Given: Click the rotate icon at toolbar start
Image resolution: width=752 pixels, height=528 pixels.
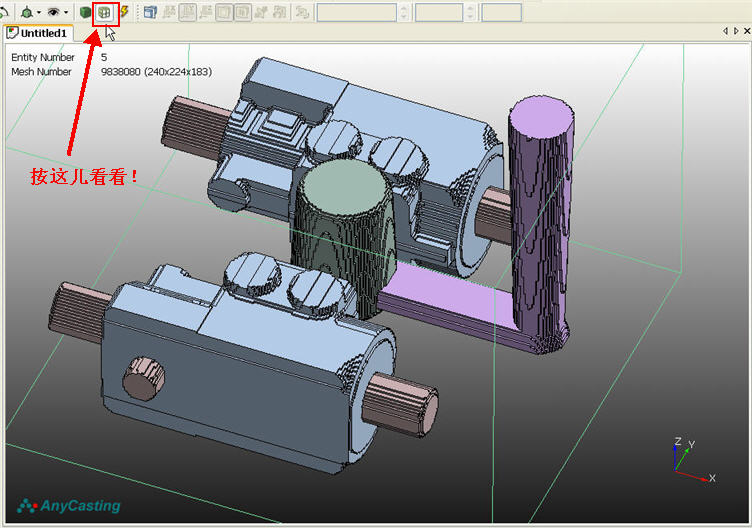Looking at the screenshot, I should (4, 12).
